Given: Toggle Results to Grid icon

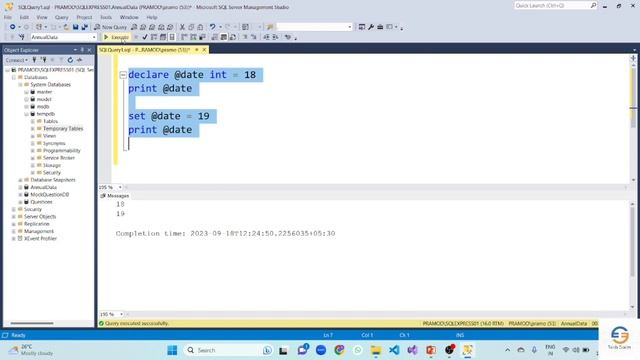Looking at the screenshot, I should (224, 37).
